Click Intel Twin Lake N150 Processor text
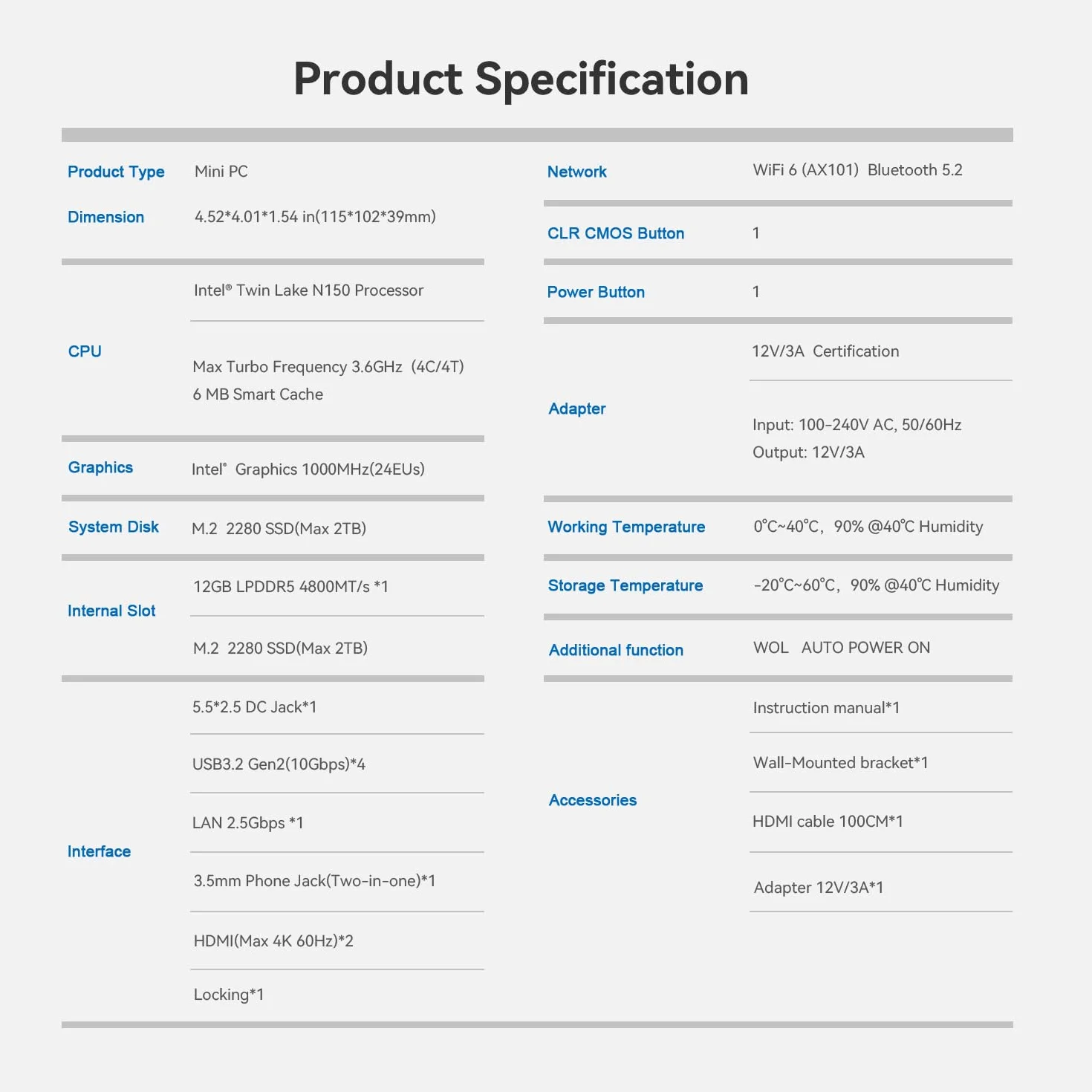 [308, 290]
